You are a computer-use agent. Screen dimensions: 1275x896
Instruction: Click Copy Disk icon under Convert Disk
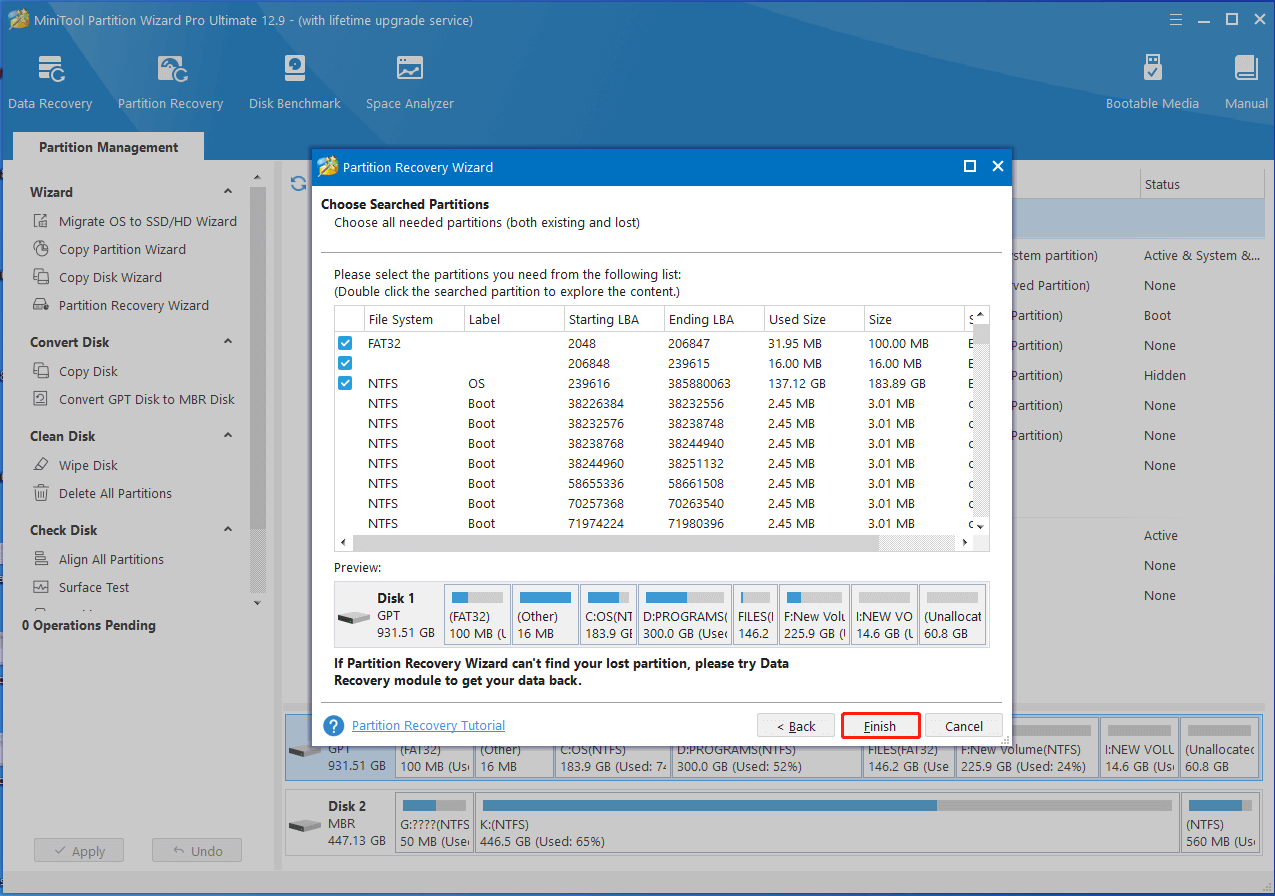pyautogui.click(x=41, y=371)
